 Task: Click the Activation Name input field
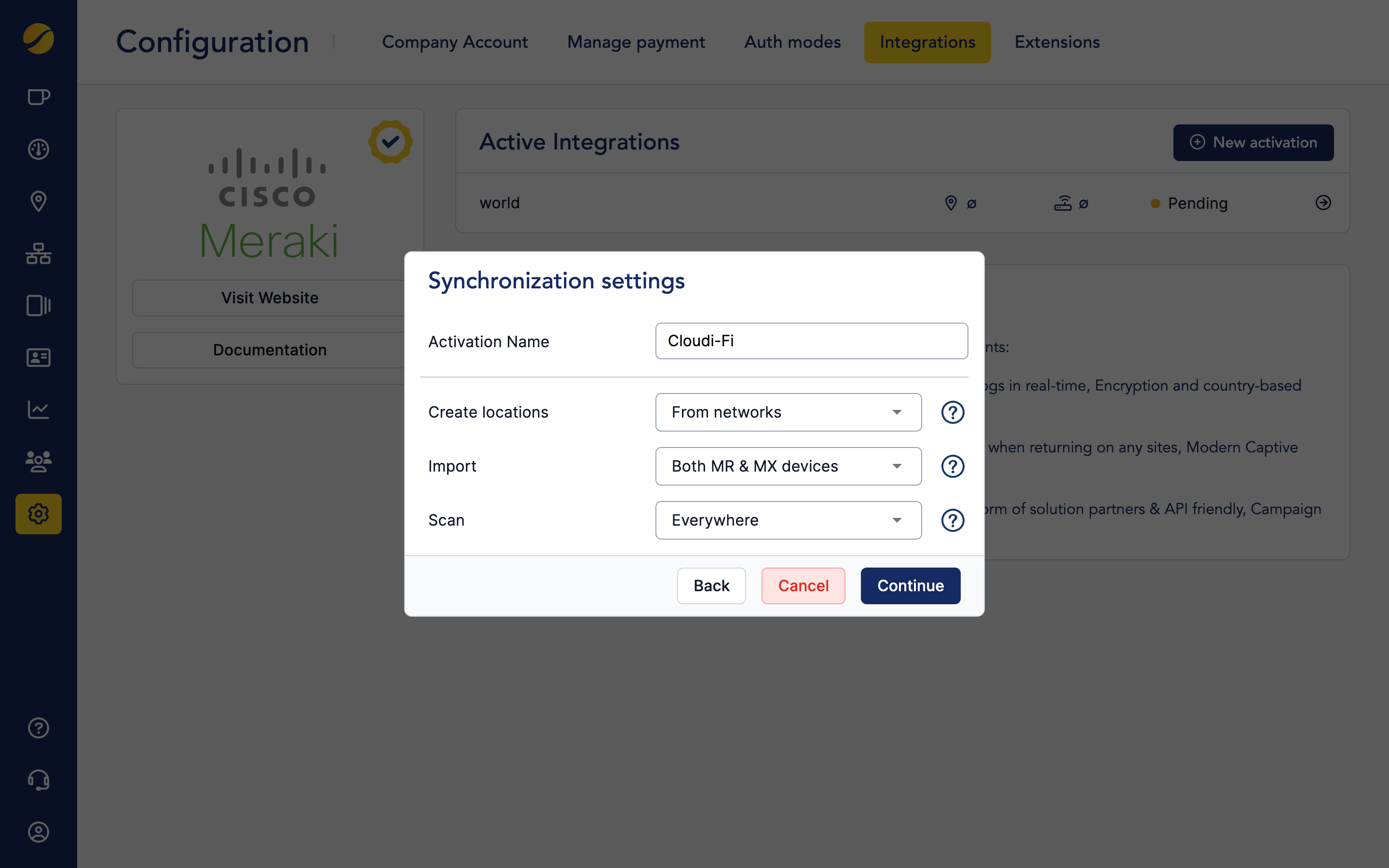tap(810, 340)
